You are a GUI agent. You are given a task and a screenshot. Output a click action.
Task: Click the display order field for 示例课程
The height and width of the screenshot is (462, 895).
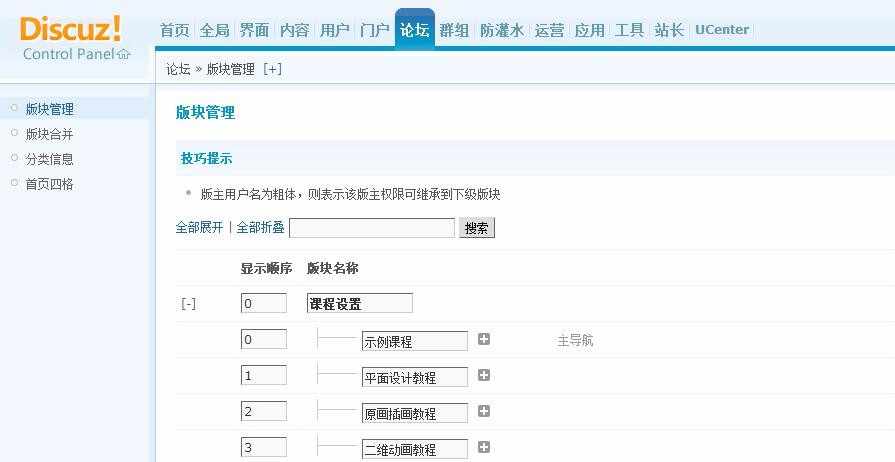264,339
